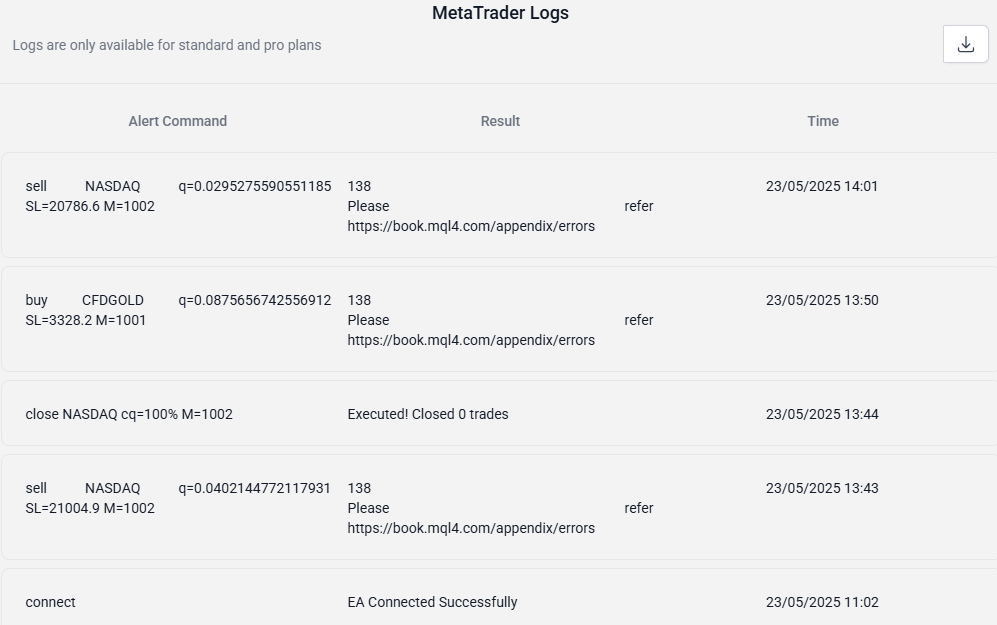The width and height of the screenshot is (997, 625).
Task: Click 'Executed! Closed 0 trades' result
Action: click(428, 414)
